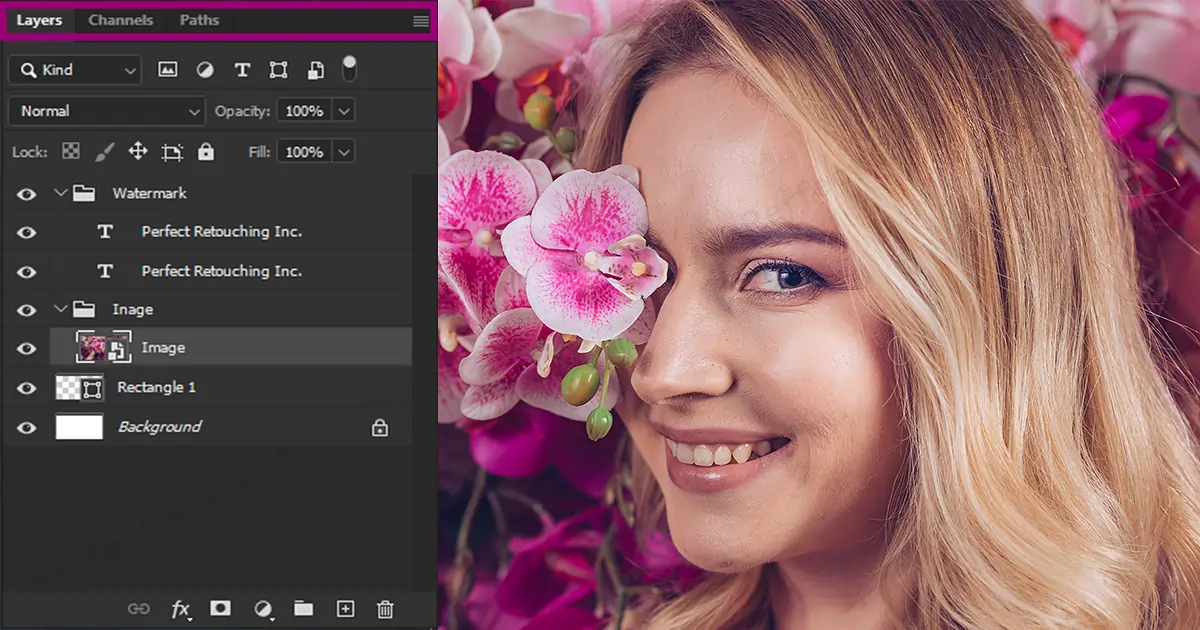
Task: Hide the Background layer eye
Action: coord(26,428)
